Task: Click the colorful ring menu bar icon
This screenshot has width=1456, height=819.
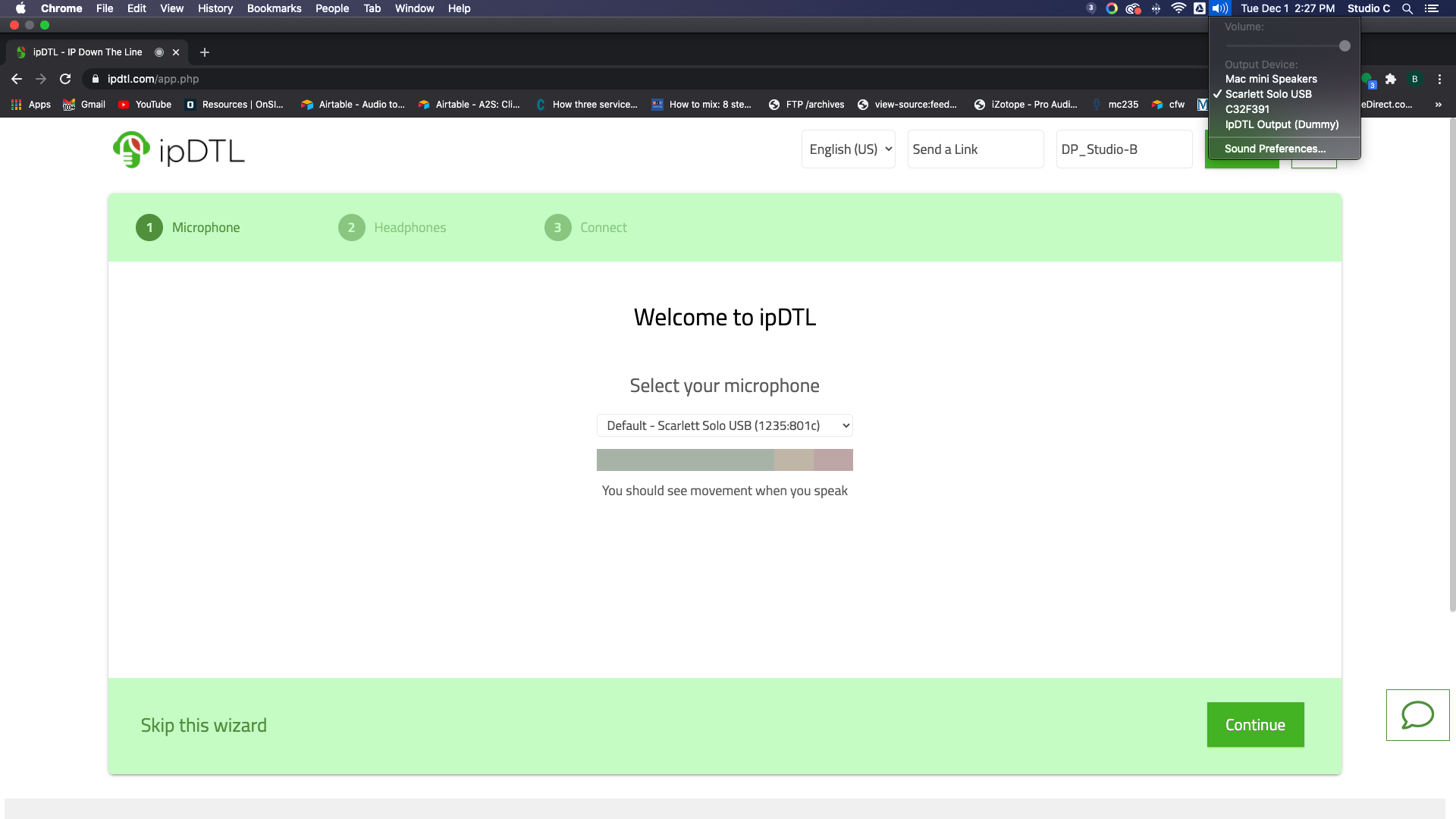Action: 1112,8
